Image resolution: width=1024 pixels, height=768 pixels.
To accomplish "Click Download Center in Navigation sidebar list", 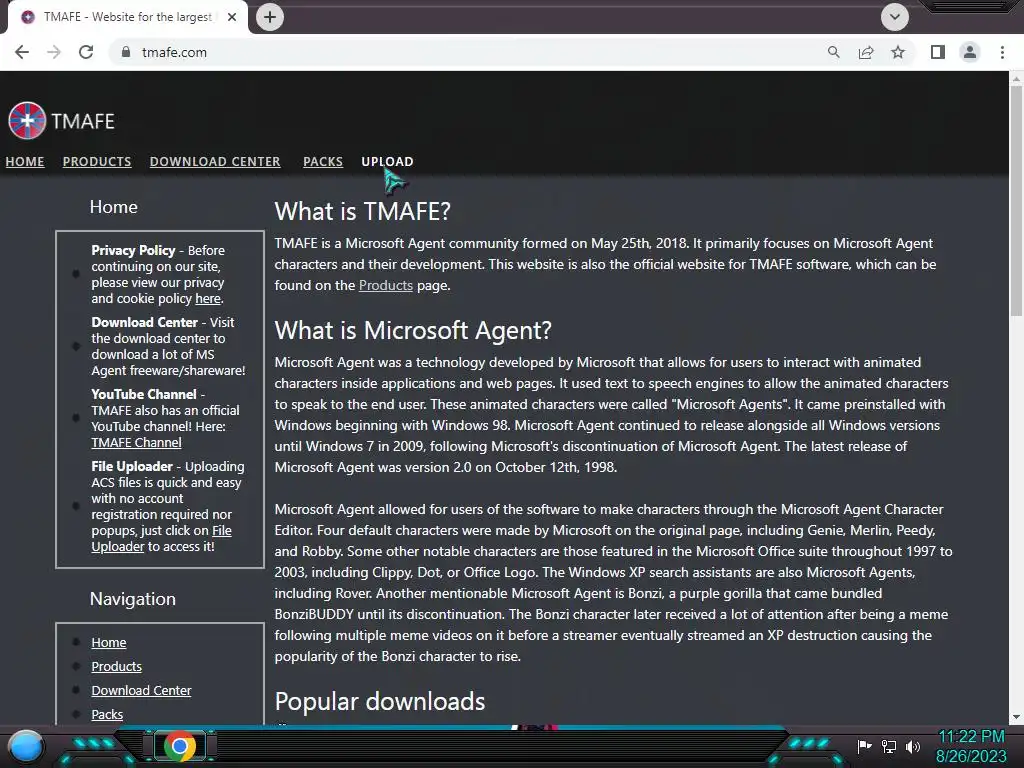I will pos(141,690).
